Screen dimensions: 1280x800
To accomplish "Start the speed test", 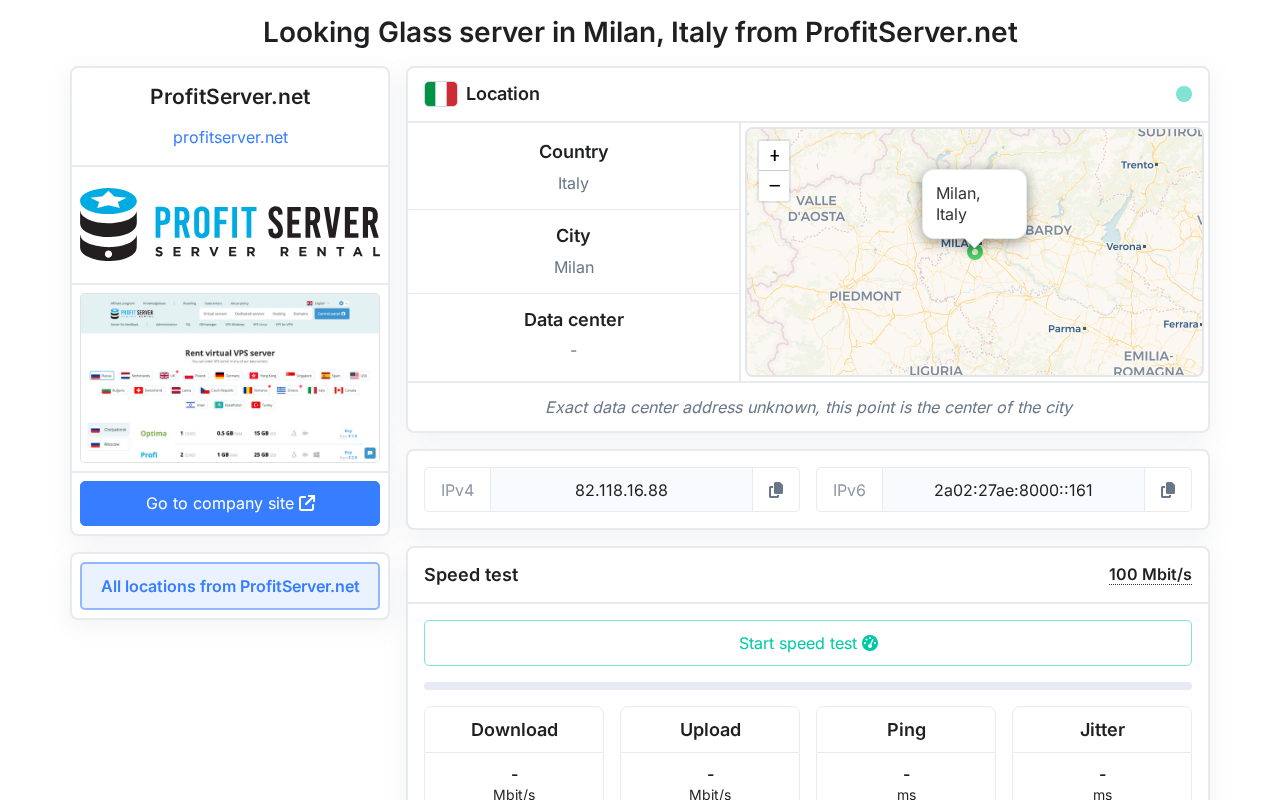I will [x=808, y=643].
